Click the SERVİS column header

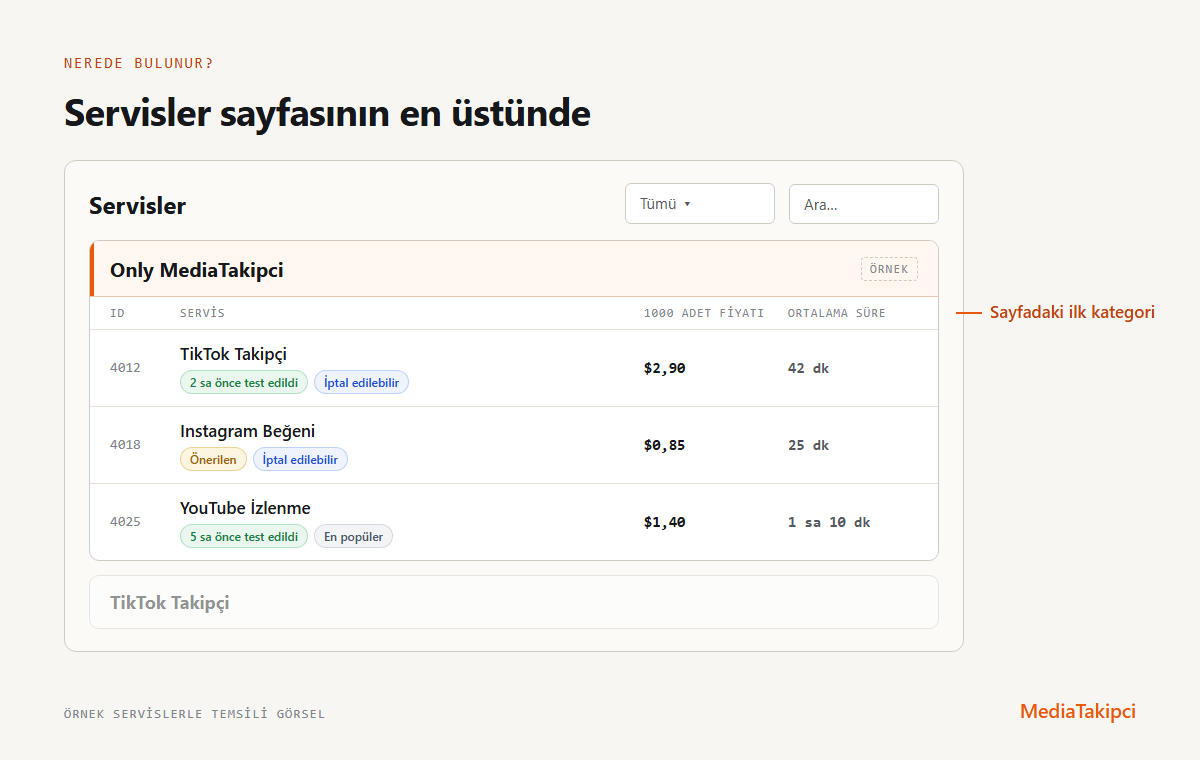pos(203,313)
